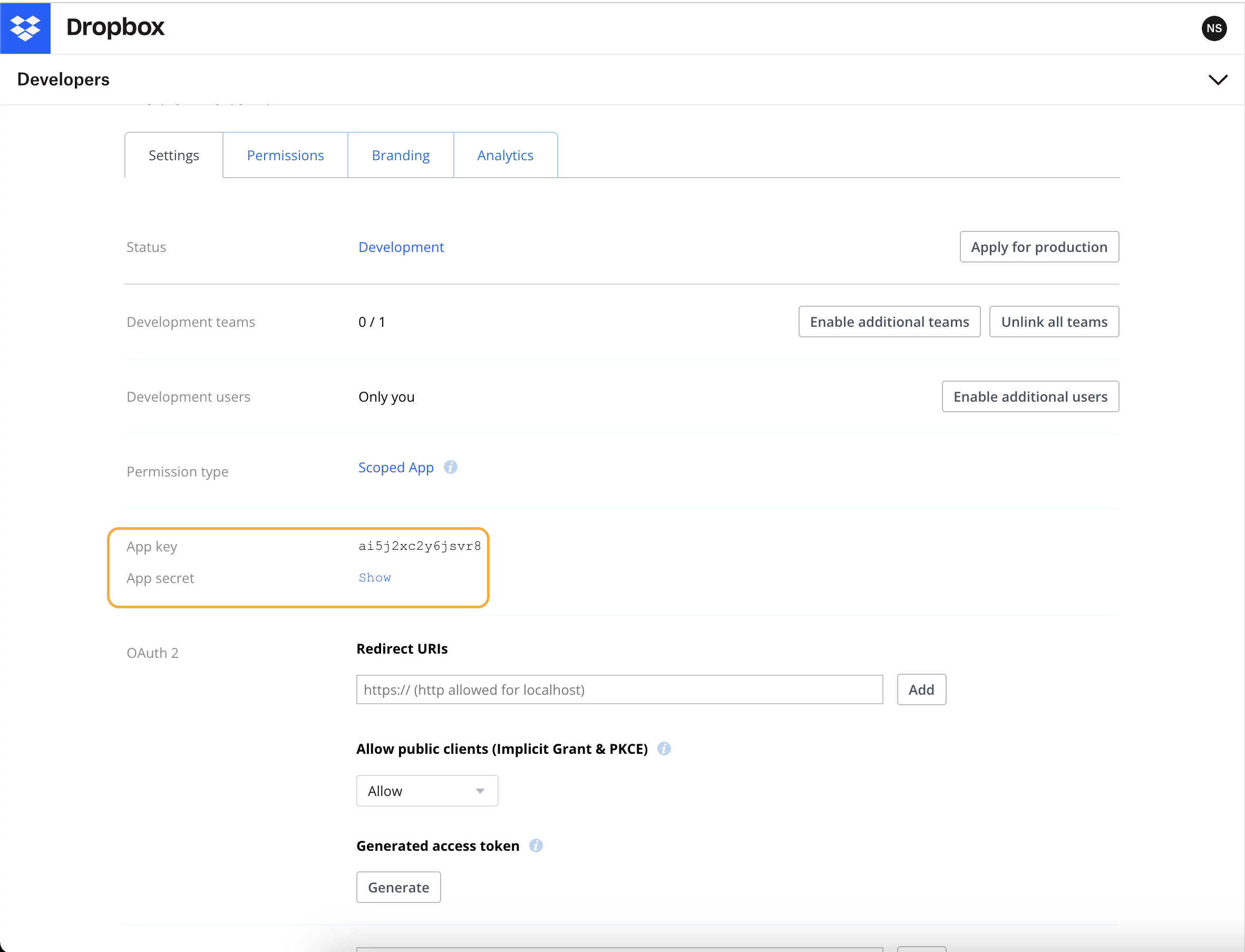The height and width of the screenshot is (952, 1245).
Task: Click the Development status link
Action: click(401, 247)
